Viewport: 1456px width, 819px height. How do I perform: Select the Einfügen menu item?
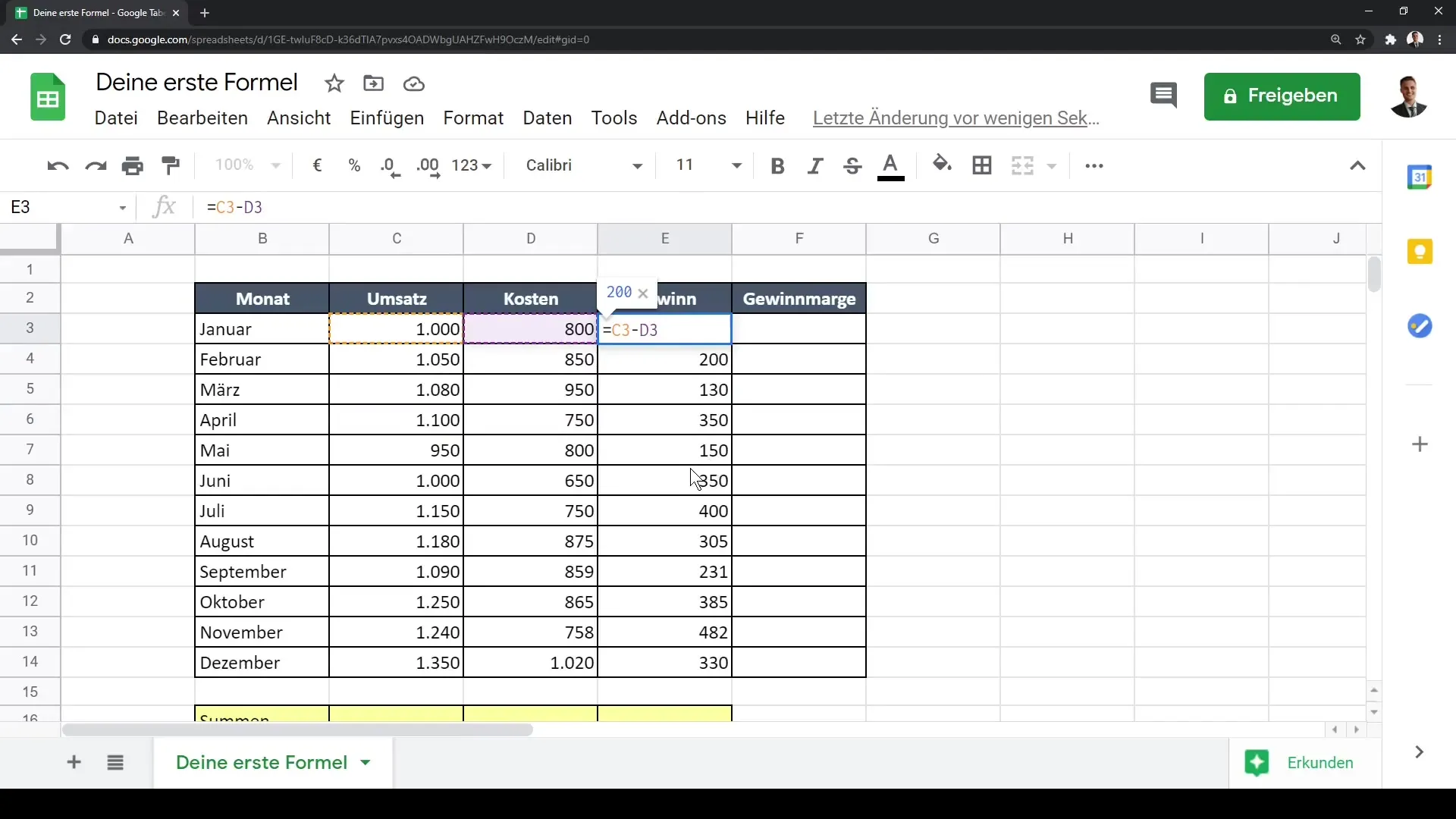click(x=387, y=118)
